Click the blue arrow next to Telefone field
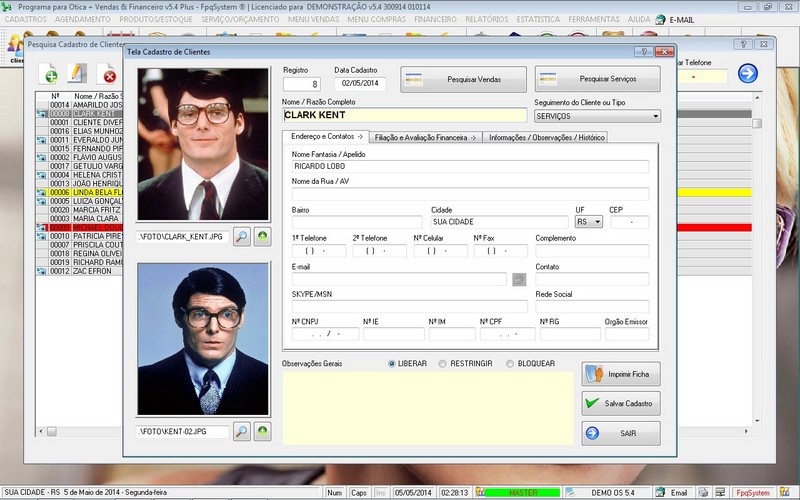Viewport: 800px width, 500px height. (747, 73)
